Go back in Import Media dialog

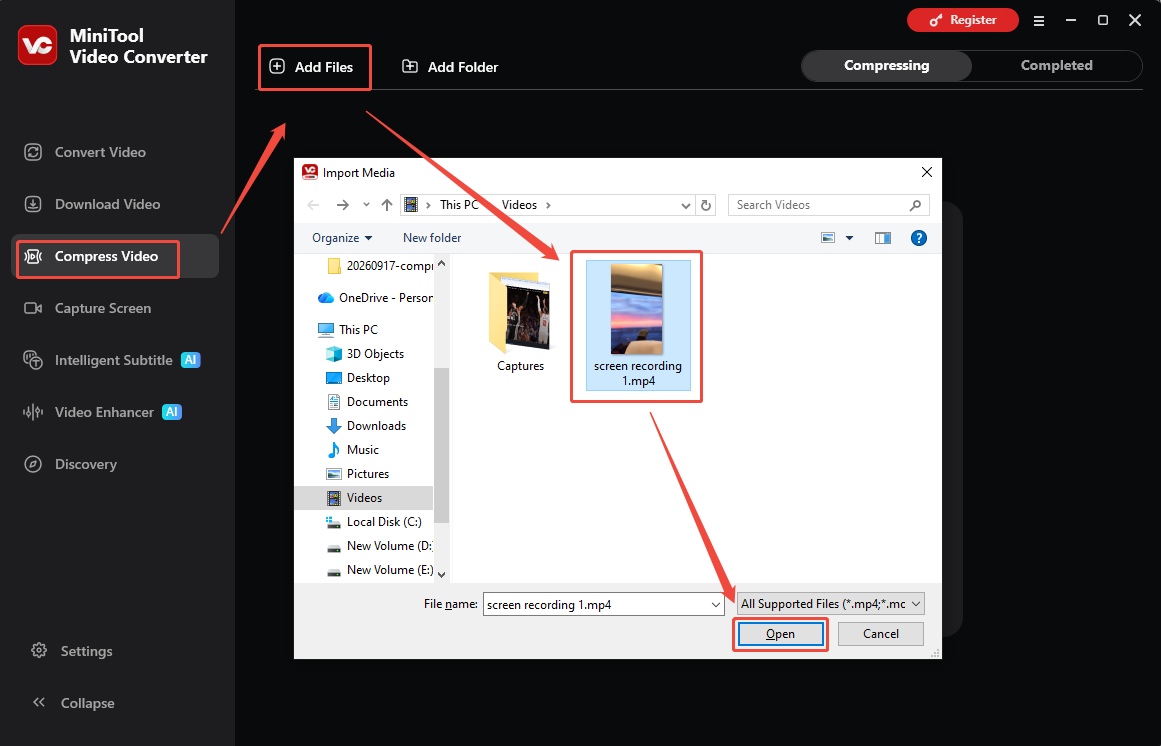point(313,205)
